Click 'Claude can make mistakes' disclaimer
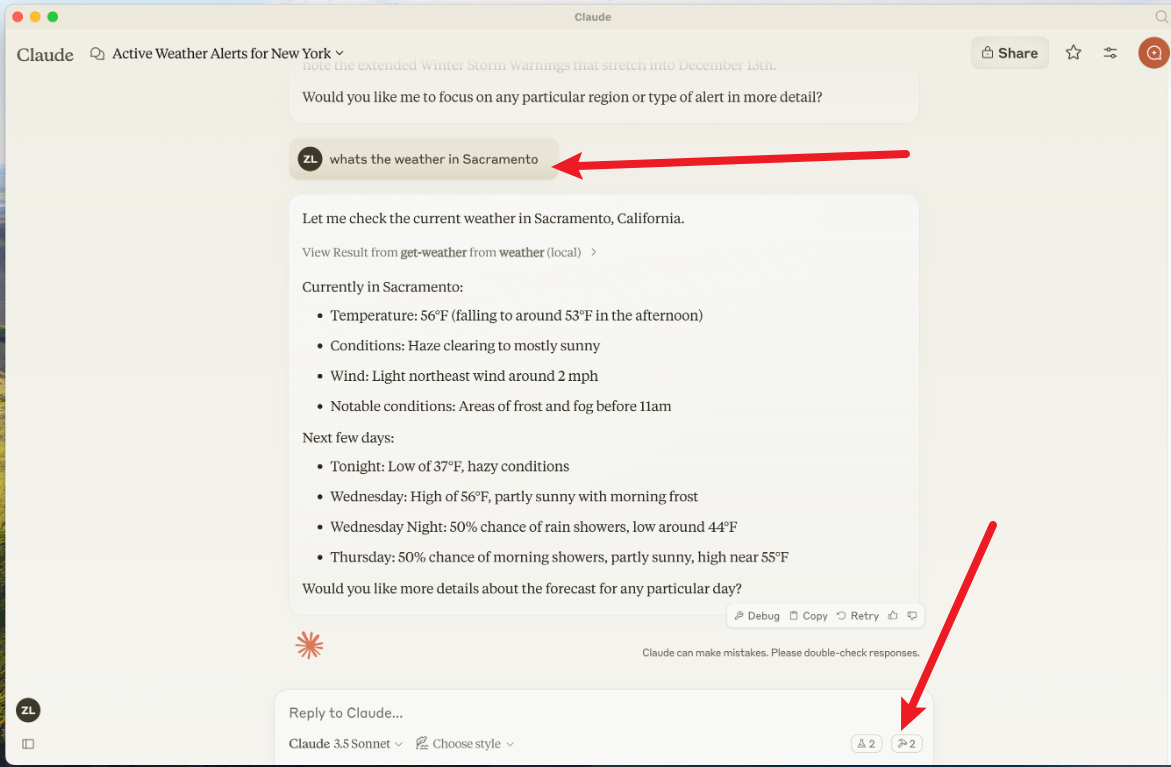The width and height of the screenshot is (1171, 767). (780, 653)
